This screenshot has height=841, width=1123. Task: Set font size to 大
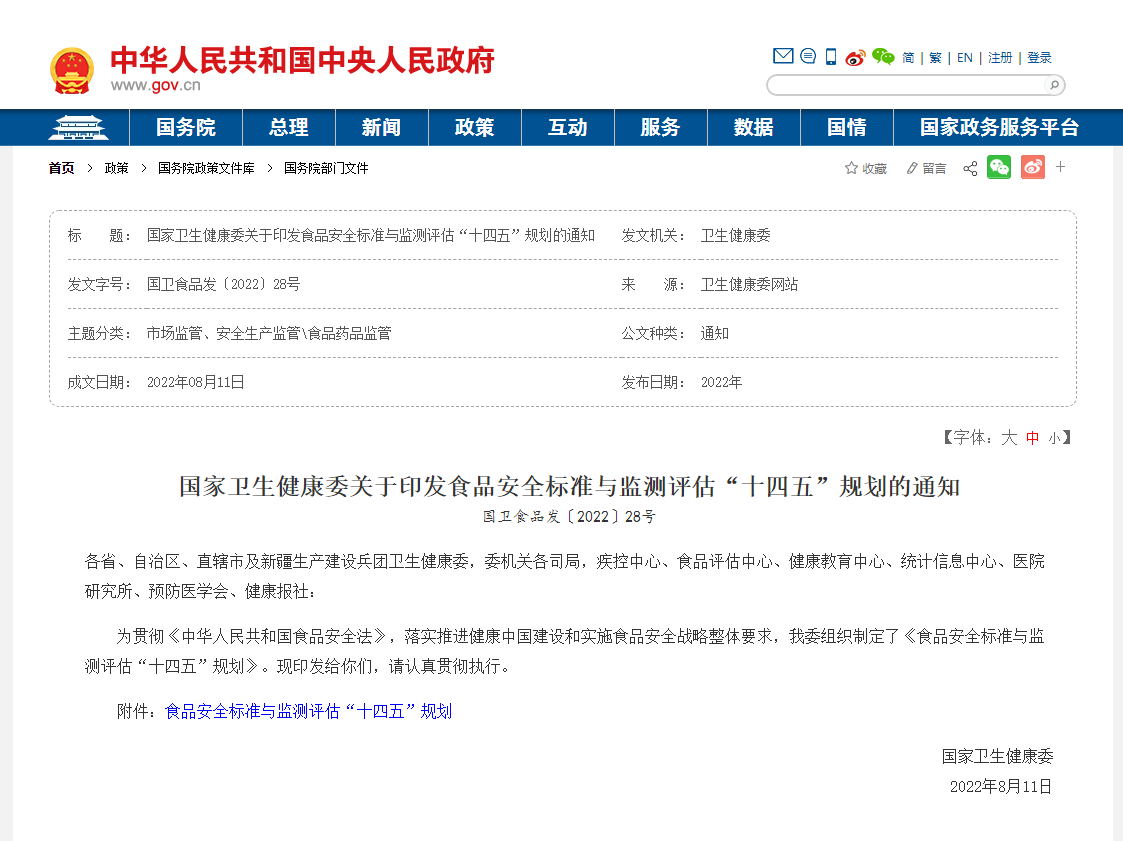click(x=1009, y=438)
